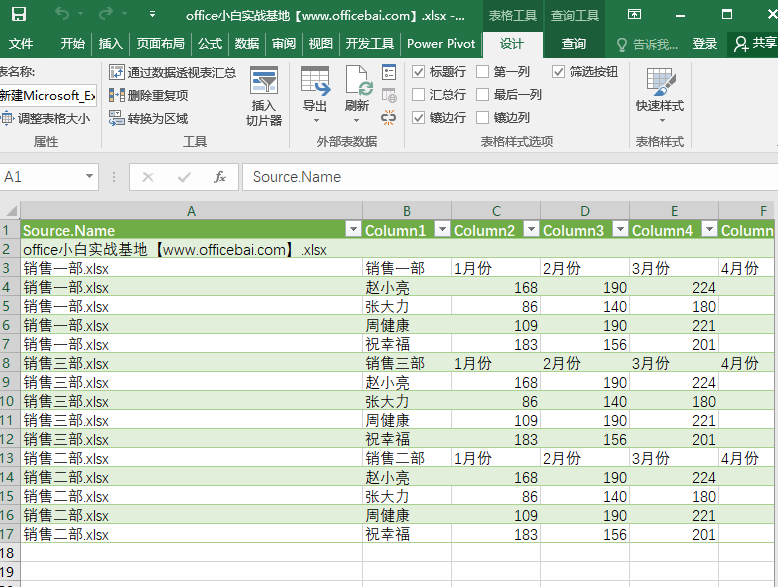
Task: Select row 8 header
Action: coord(10,363)
